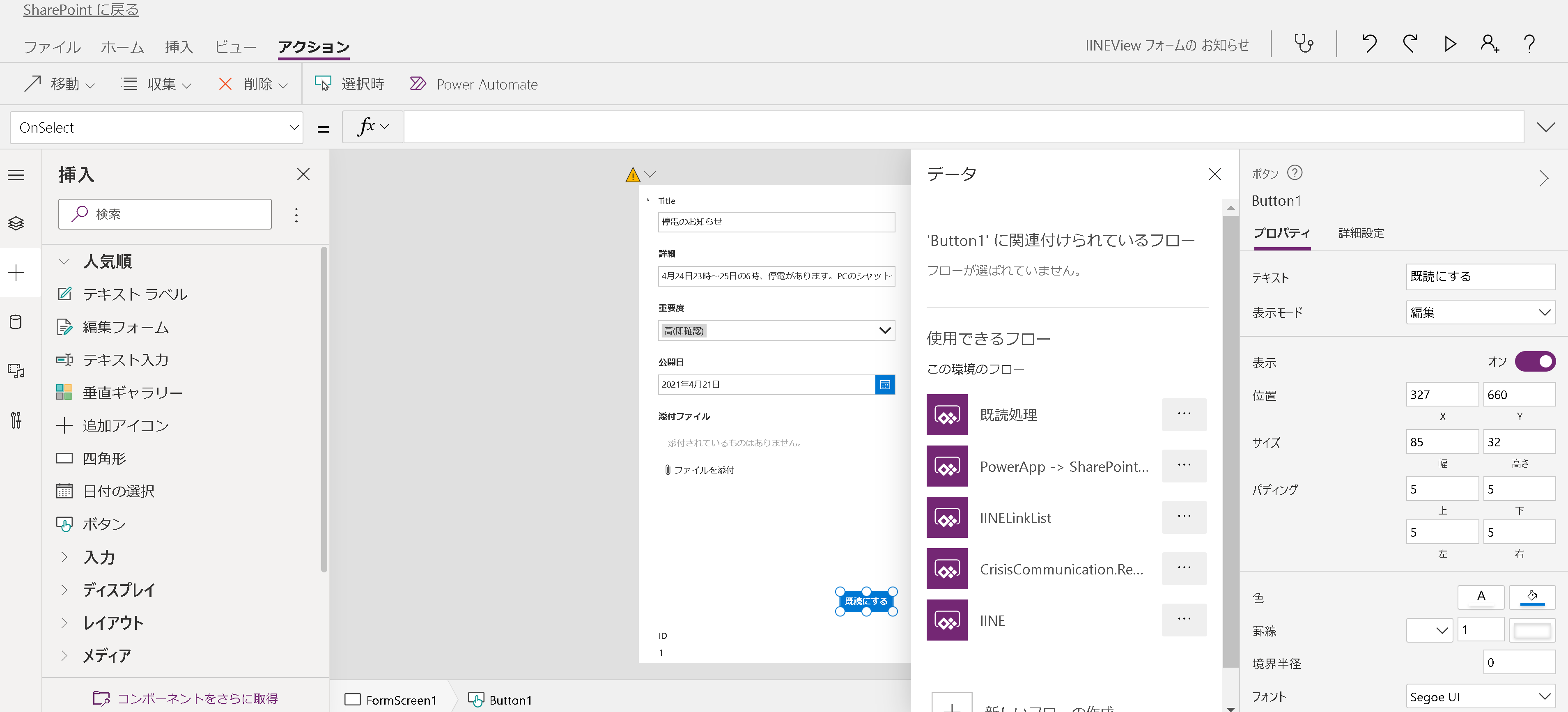Switch to the 詳細設定 tab
The height and width of the screenshot is (712, 1568).
click(1360, 233)
